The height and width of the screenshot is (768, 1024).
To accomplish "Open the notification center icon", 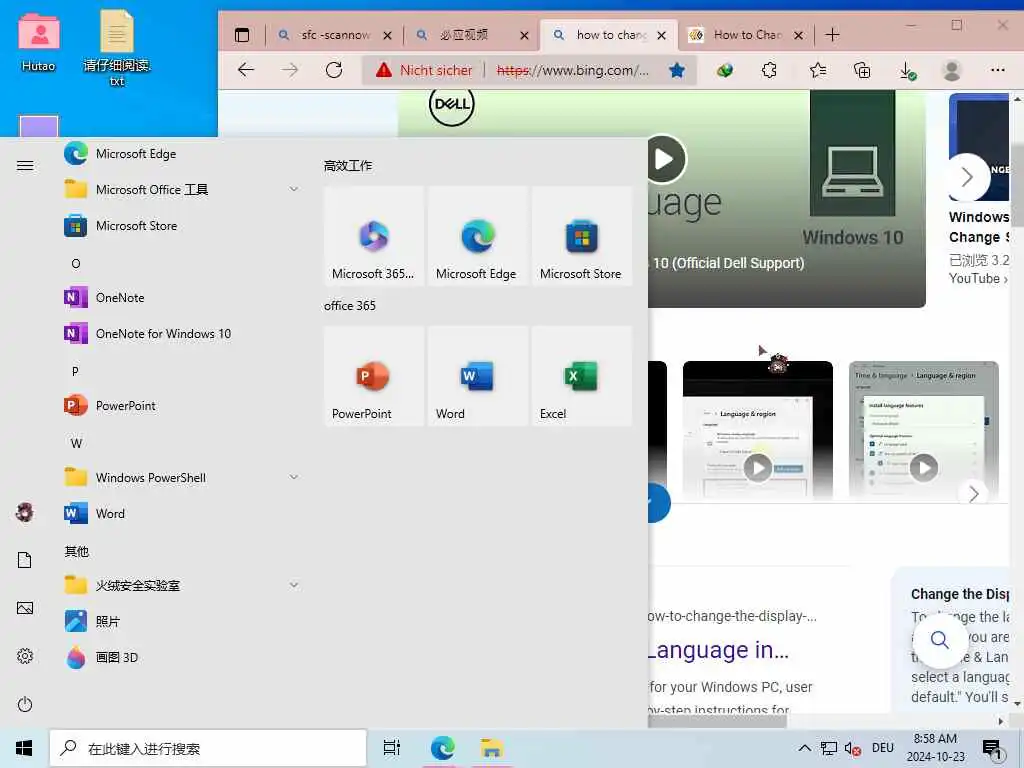I will (x=993, y=749).
